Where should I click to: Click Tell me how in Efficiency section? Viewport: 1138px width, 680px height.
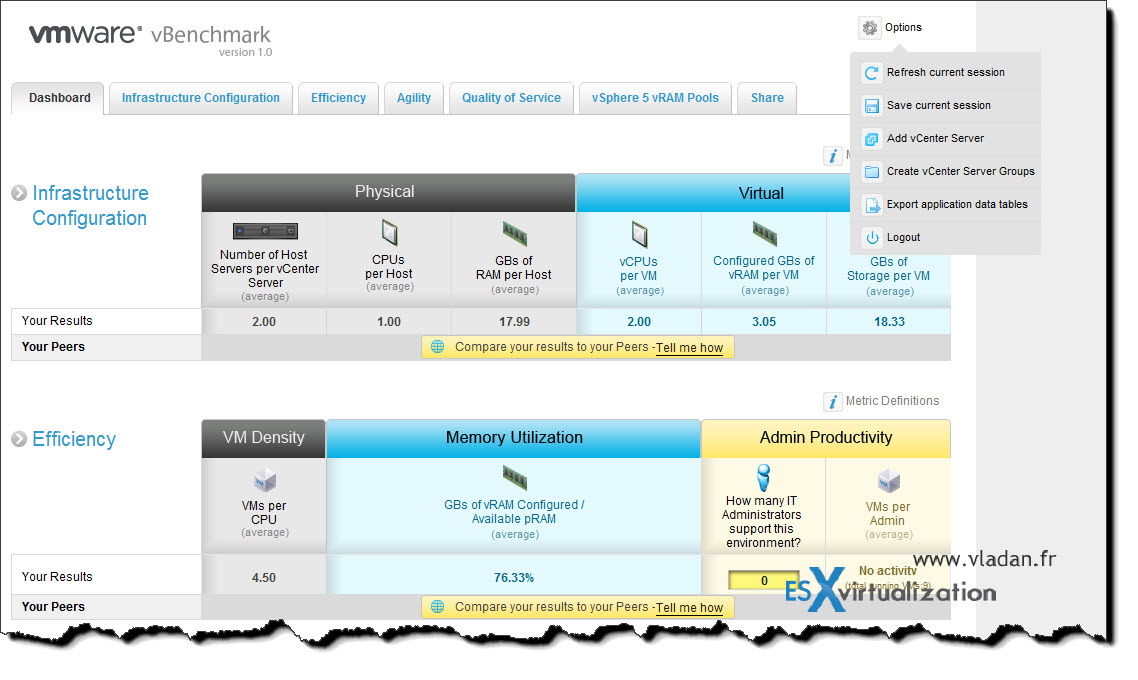[x=689, y=607]
